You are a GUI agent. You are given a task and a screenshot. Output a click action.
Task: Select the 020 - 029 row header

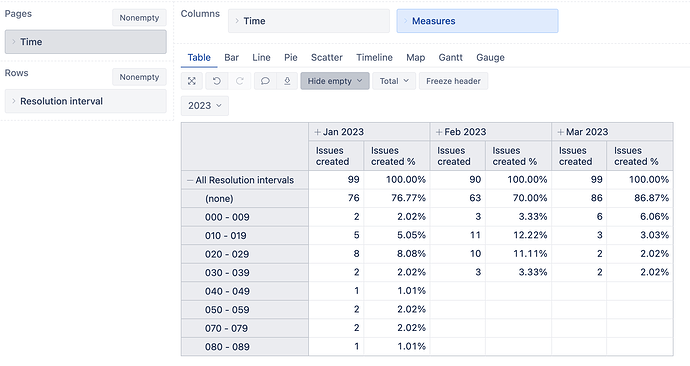point(245,254)
